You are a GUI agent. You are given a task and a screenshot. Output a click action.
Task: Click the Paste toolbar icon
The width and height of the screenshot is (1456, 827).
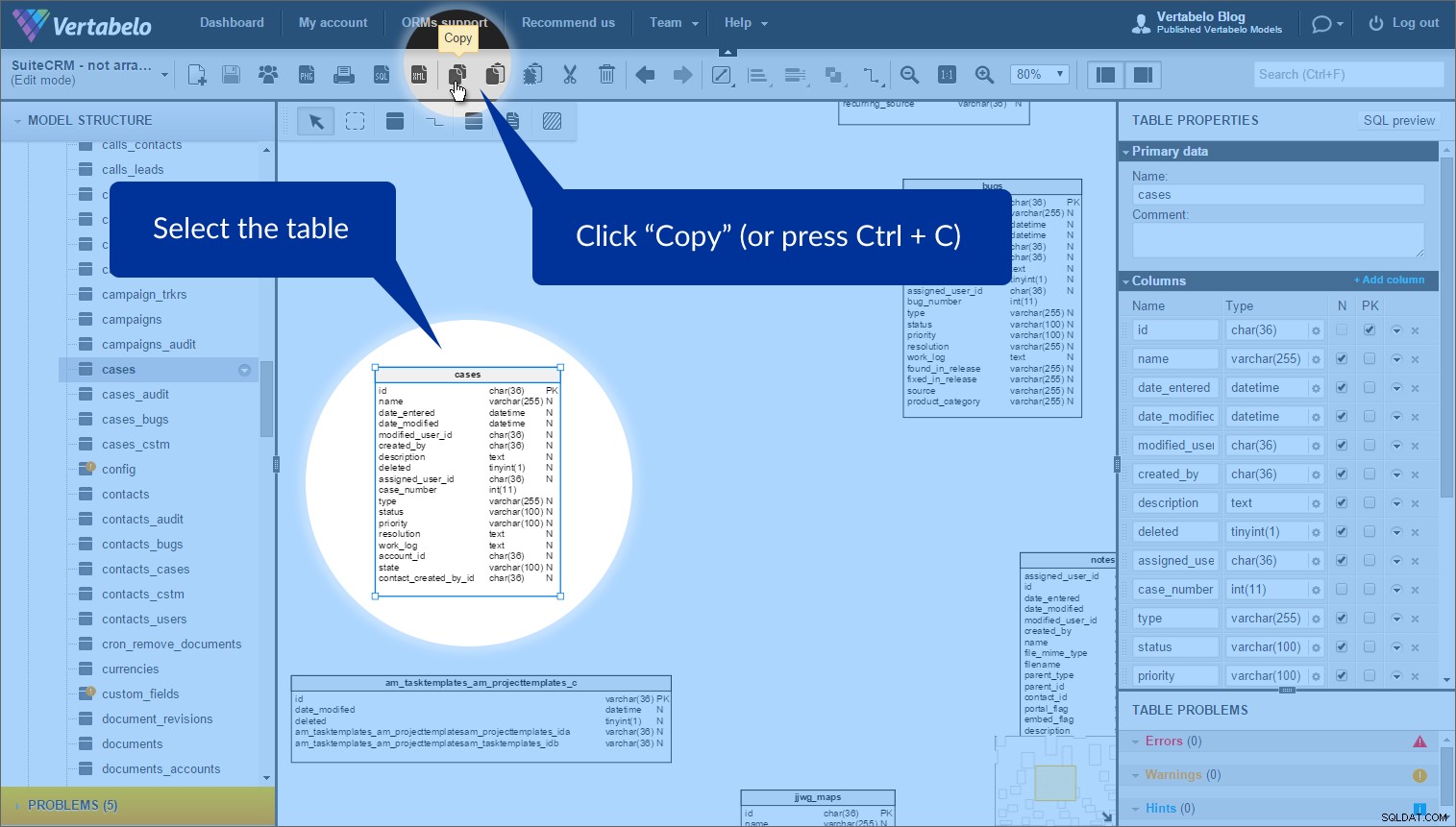coord(495,75)
